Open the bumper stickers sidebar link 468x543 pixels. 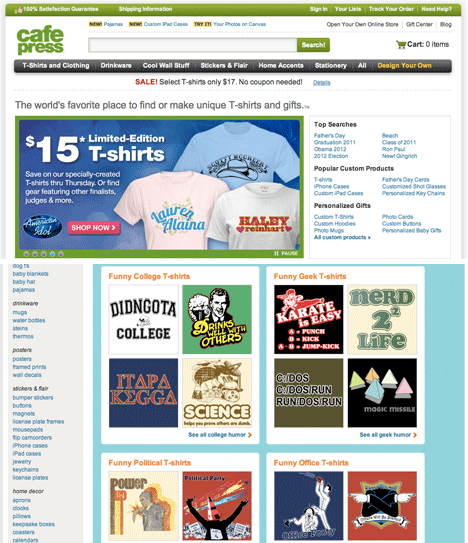pyautogui.click(x=33, y=398)
